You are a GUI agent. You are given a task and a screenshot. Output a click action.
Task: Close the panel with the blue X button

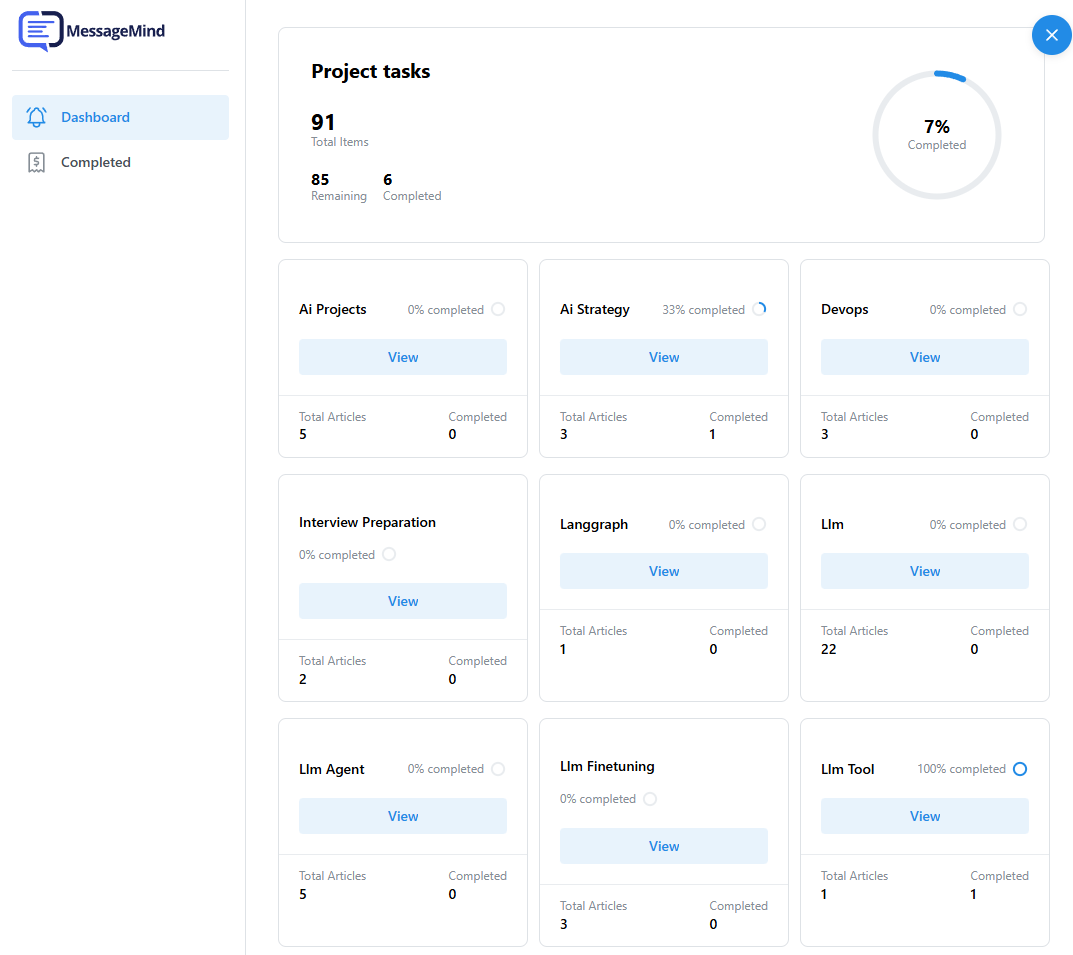tap(1051, 35)
